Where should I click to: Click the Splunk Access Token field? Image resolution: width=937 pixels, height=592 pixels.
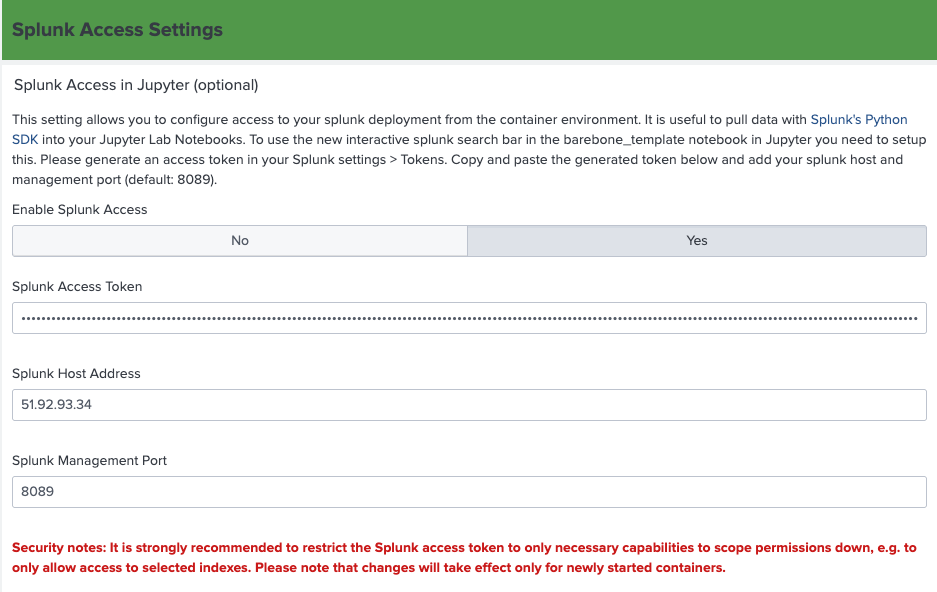[x=469, y=318]
